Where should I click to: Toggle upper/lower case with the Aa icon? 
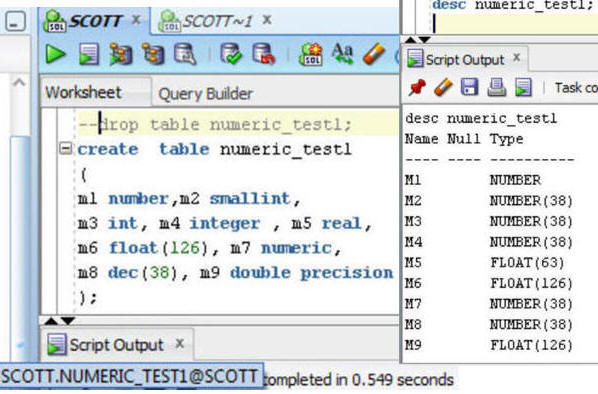click(x=342, y=54)
